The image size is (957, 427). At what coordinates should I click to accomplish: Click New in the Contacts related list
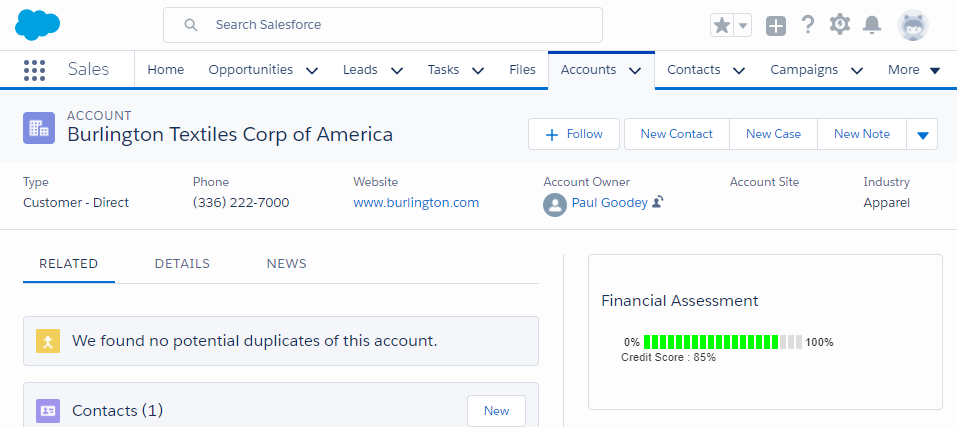[496, 411]
